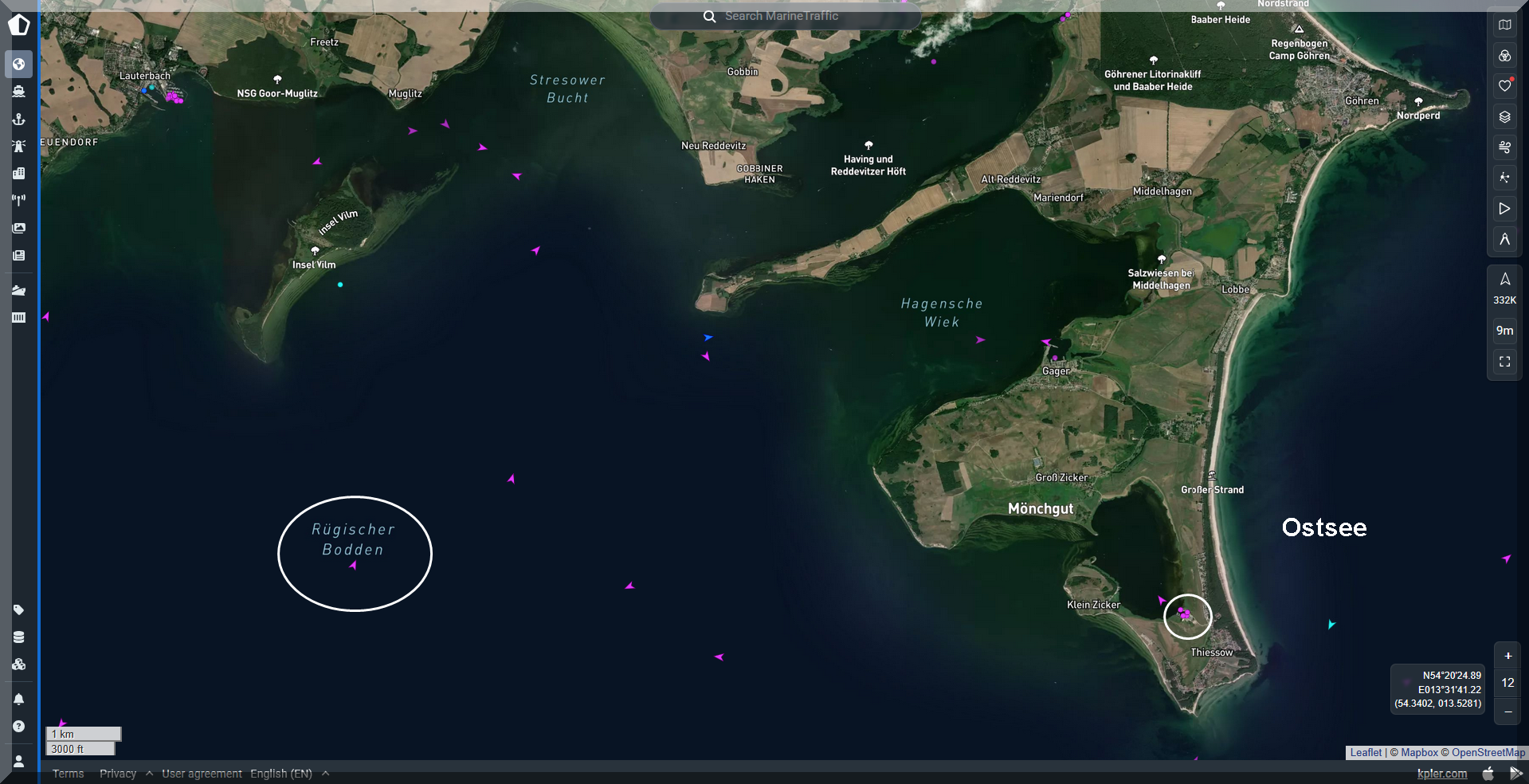
Task: Open the AIS stations antenna icon
Action: coord(19,200)
